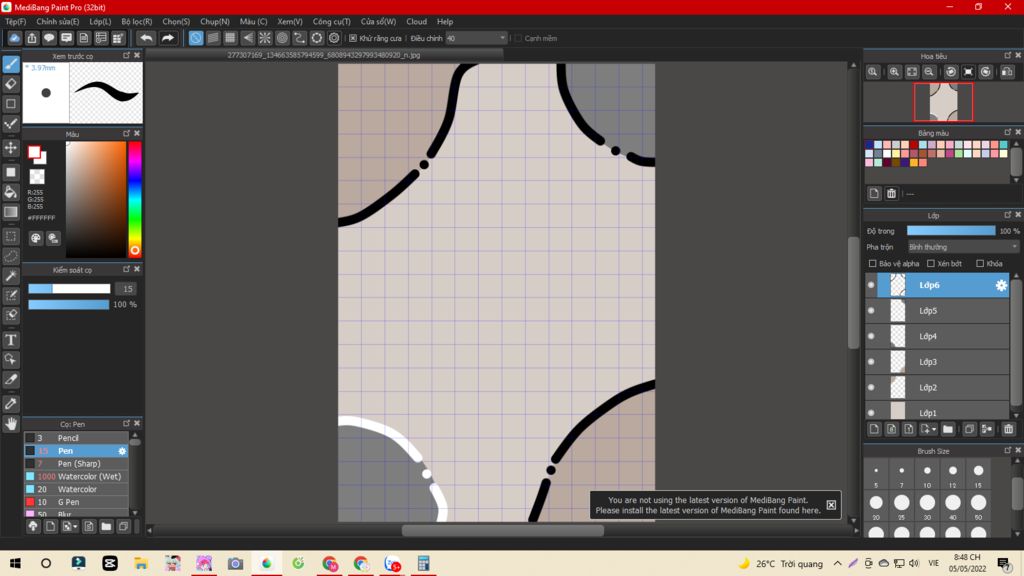The image size is (1024, 576).
Task: Select the rectangular Select tool
Action: [11, 236]
